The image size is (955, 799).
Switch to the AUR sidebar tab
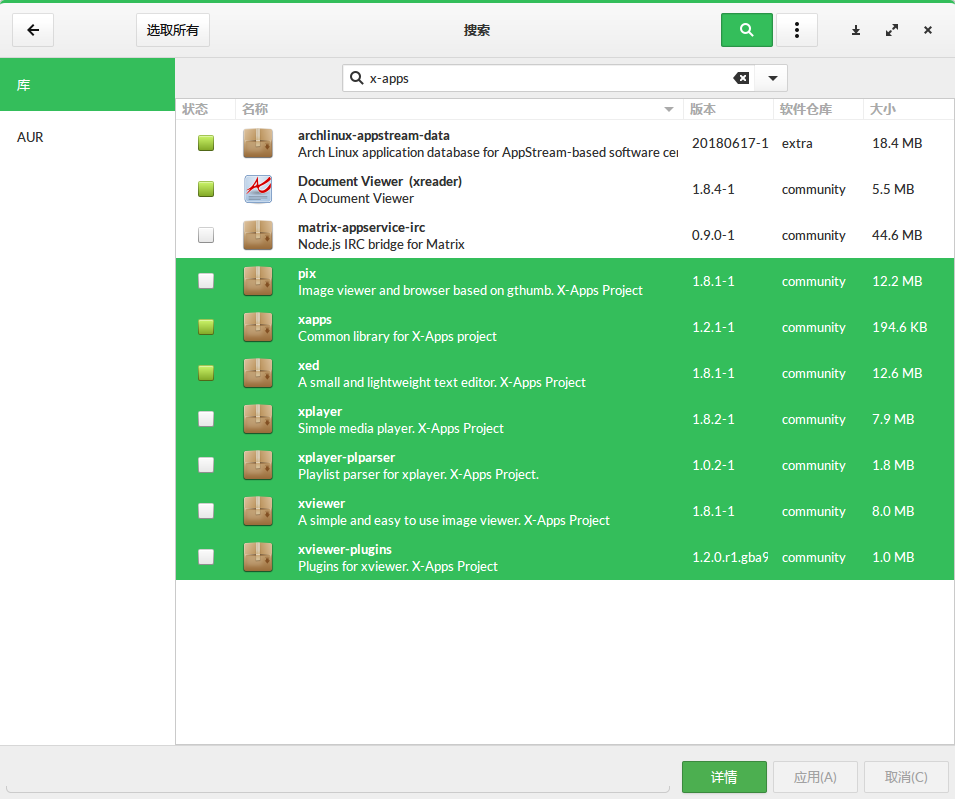[87, 137]
